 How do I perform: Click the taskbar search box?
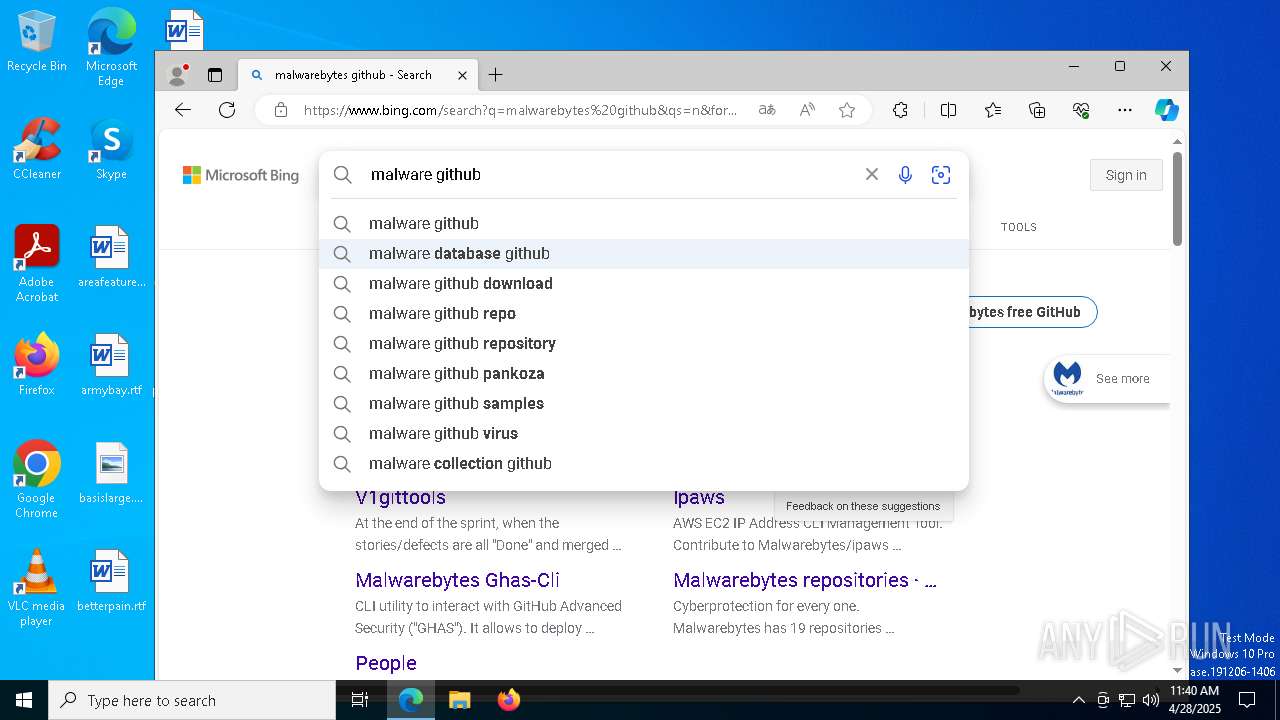coord(192,700)
